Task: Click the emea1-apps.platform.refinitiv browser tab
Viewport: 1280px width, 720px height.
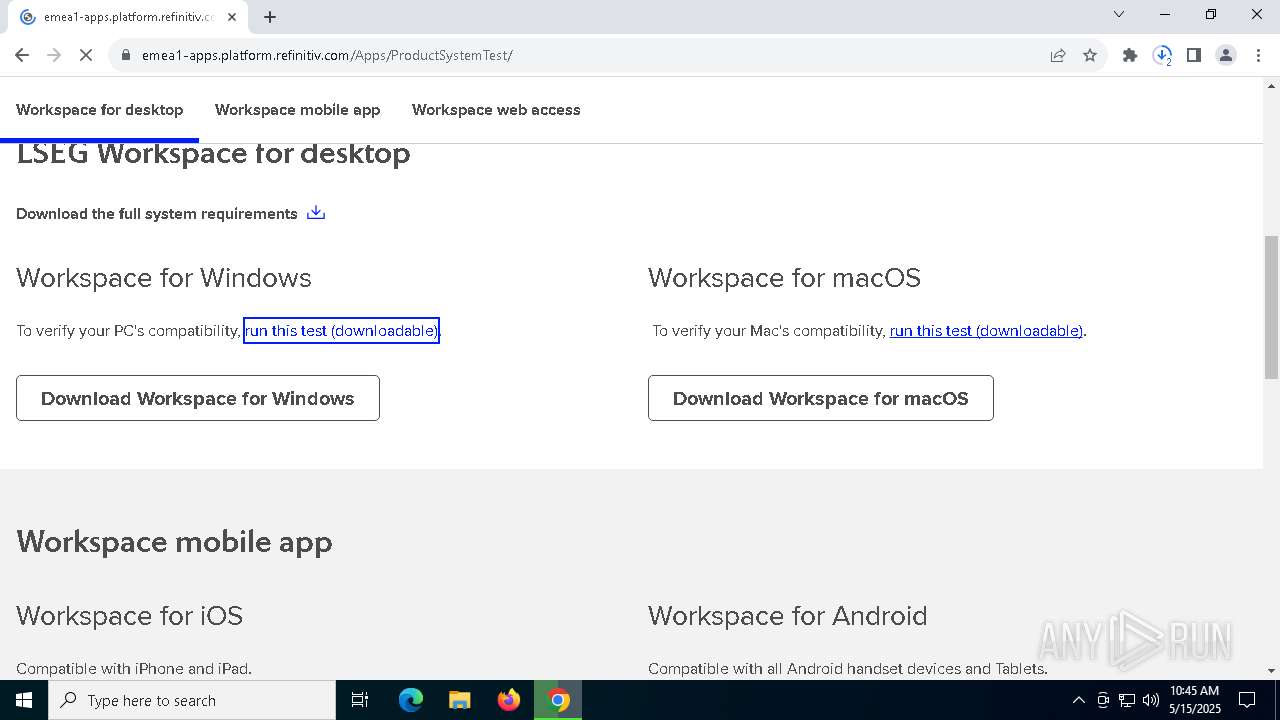Action: tap(128, 17)
